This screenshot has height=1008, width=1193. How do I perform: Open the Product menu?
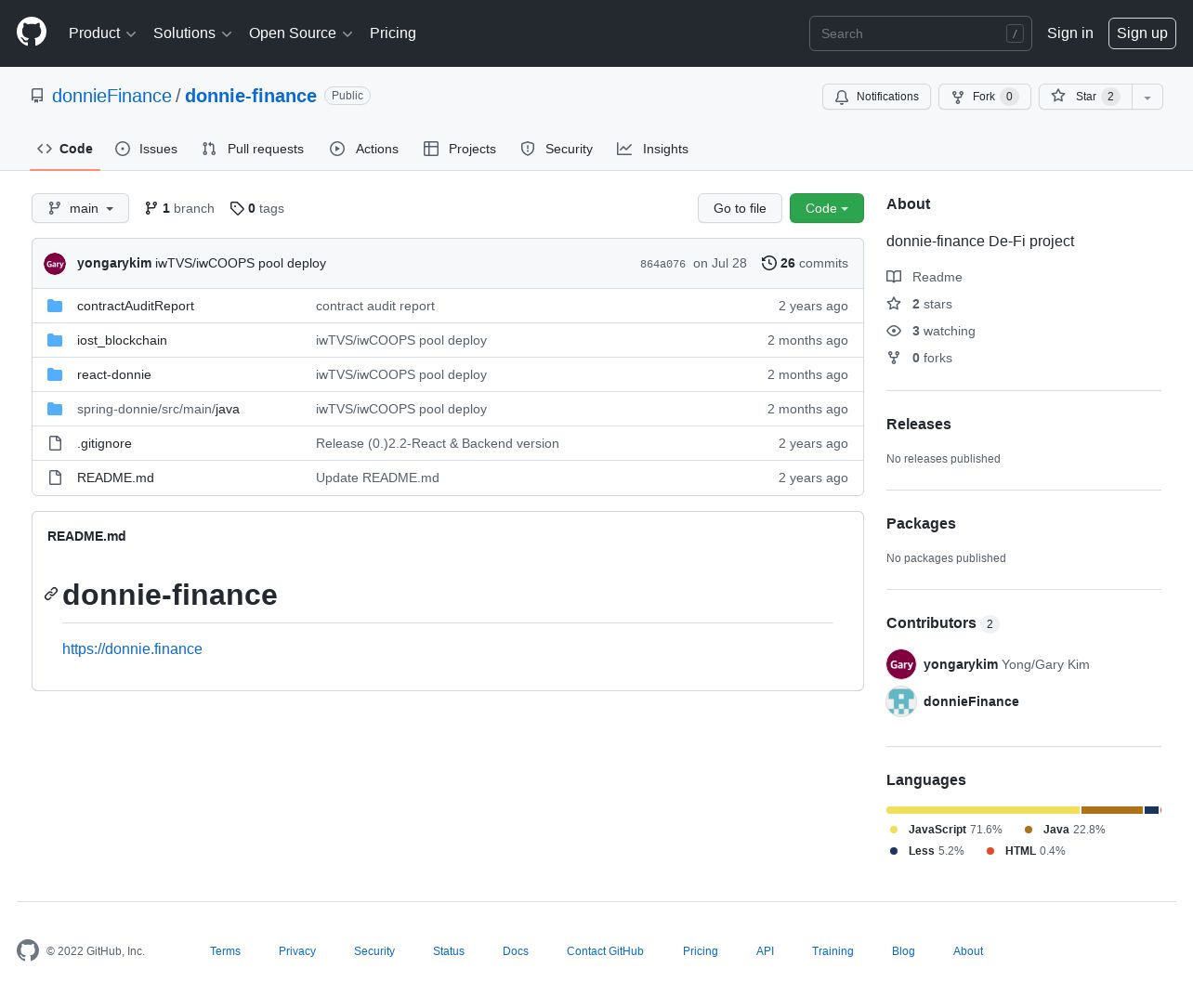point(102,33)
